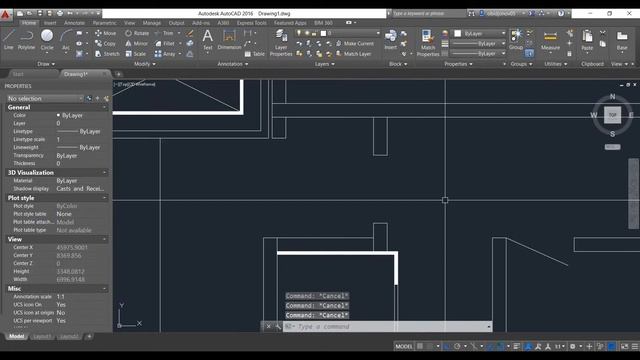
Task: Expand the Layers panel
Action: click(324, 64)
